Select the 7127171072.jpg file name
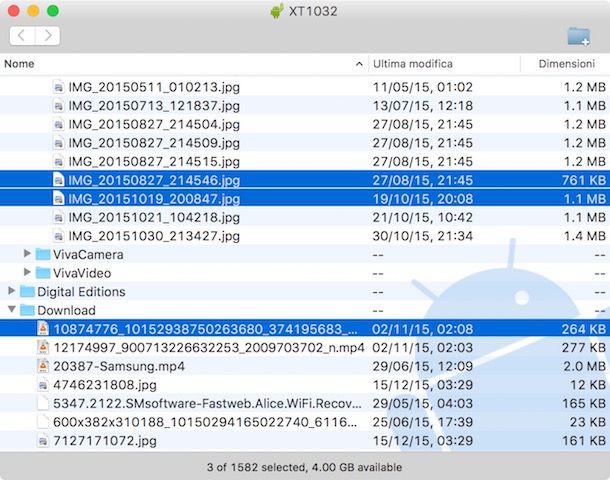This screenshot has height=480, width=610. tap(105, 441)
